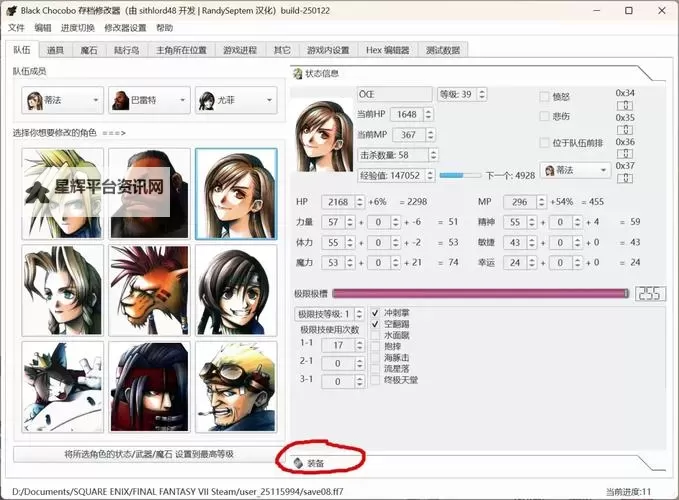The width and height of the screenshot is (679, 500).
Task: Enable the 流星落 limit skill
Action: pyautogui.click(x=375, y=369)
